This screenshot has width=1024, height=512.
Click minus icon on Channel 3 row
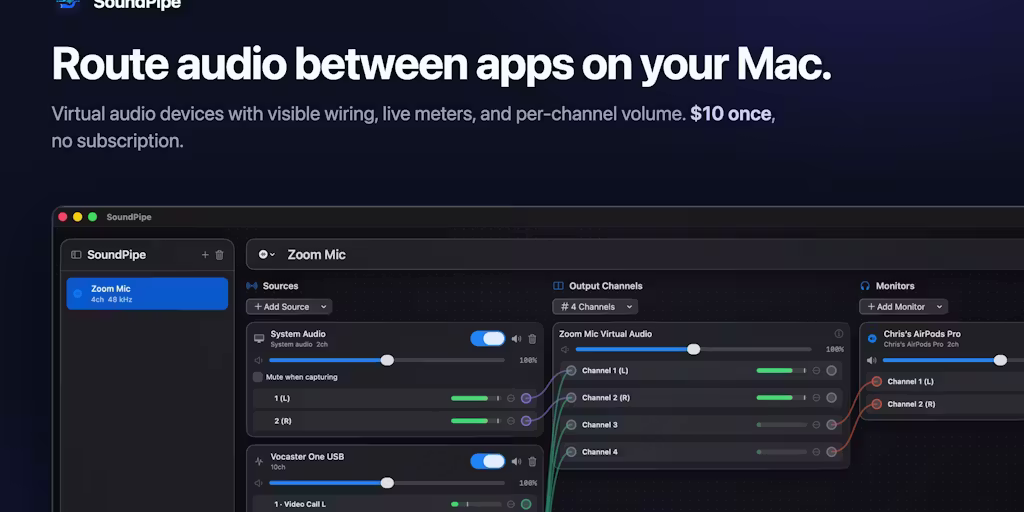click(x=816, y=424)
